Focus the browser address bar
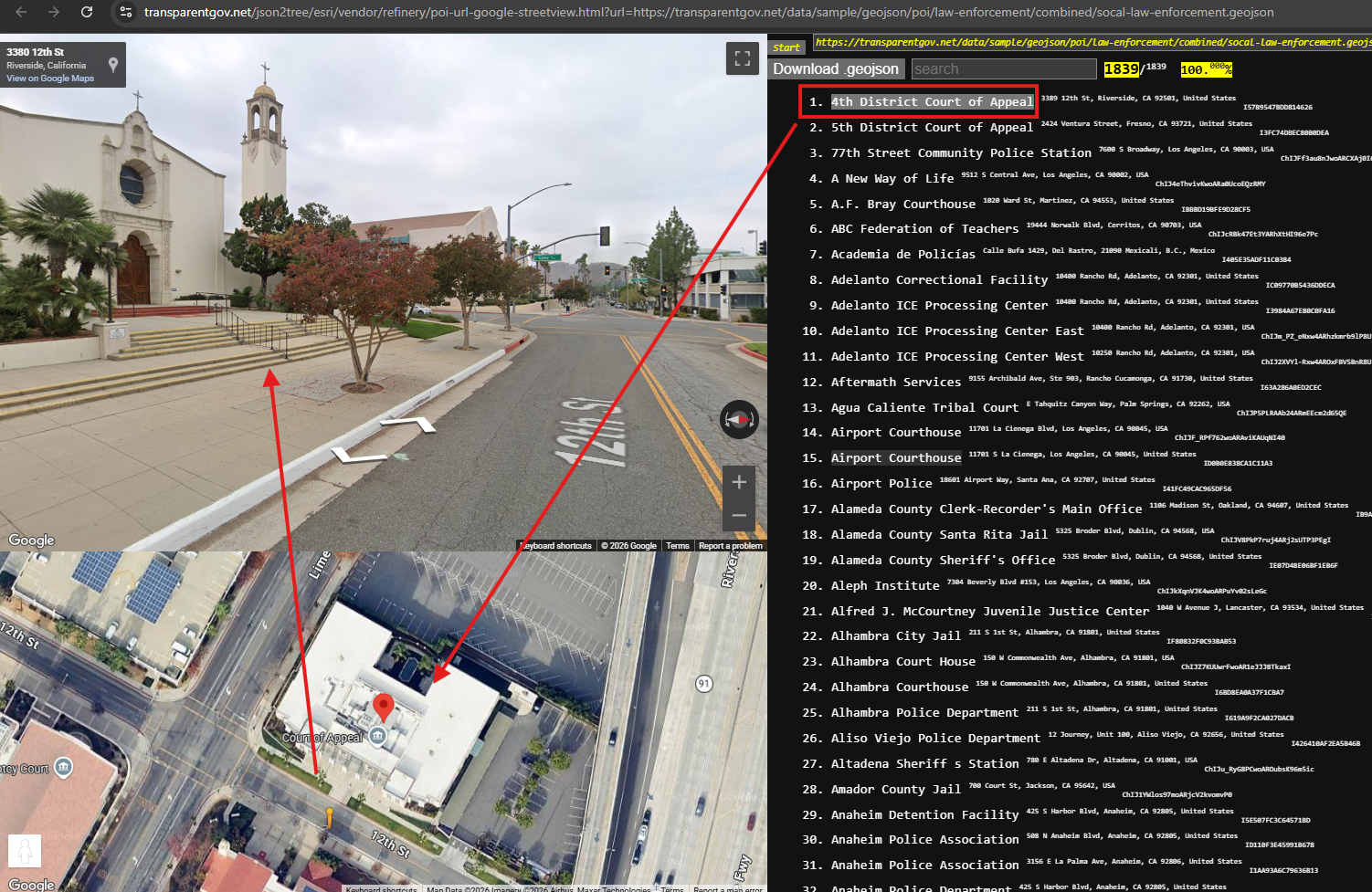Screen dimensions: 1372x892 (x=709, y=12)
